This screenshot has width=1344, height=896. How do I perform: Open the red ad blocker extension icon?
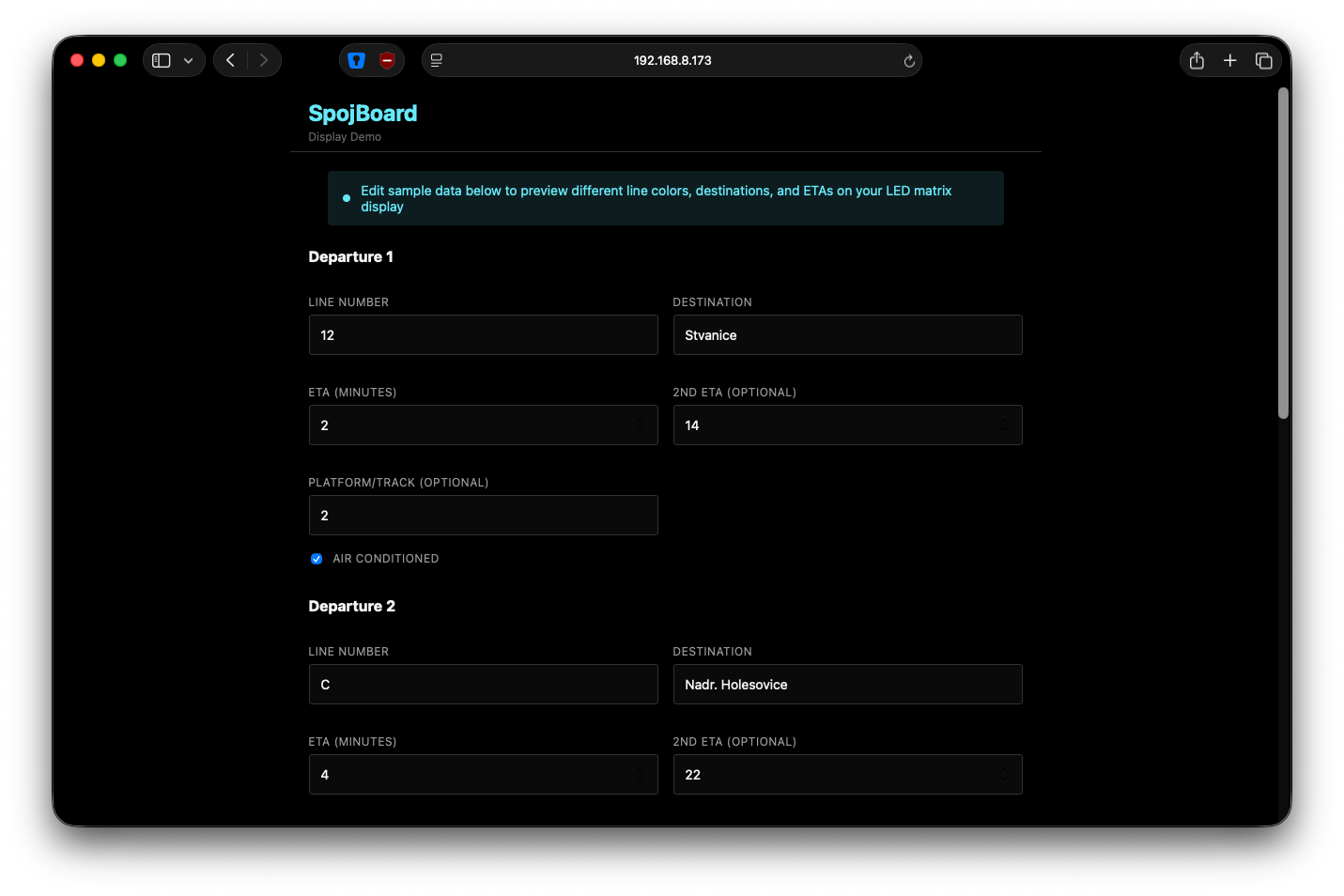click(x=387, y=60)
